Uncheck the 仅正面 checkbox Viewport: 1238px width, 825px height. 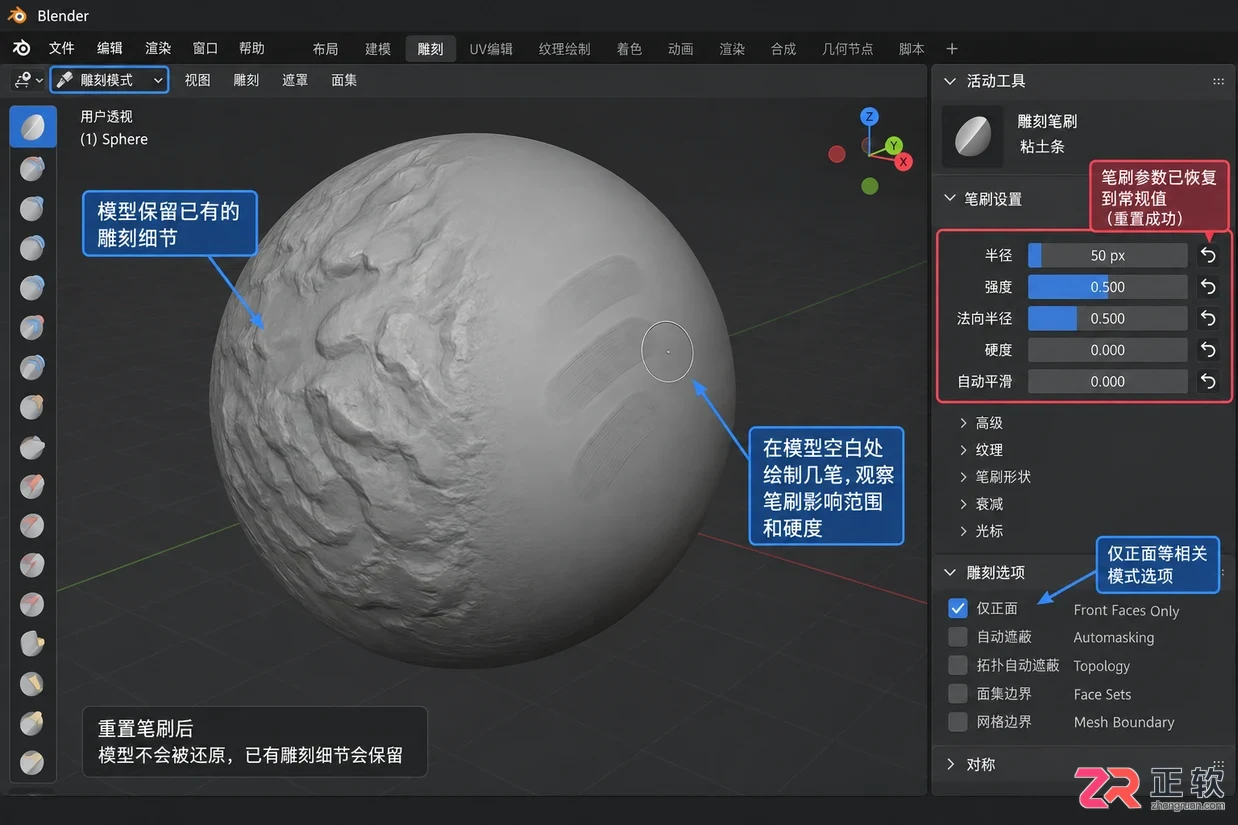958,608
